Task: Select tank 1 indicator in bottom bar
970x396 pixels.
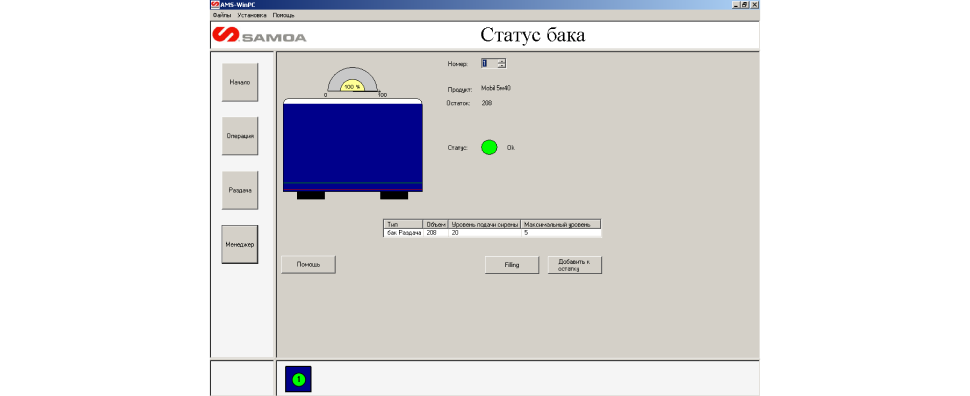Action: (298, 379)
